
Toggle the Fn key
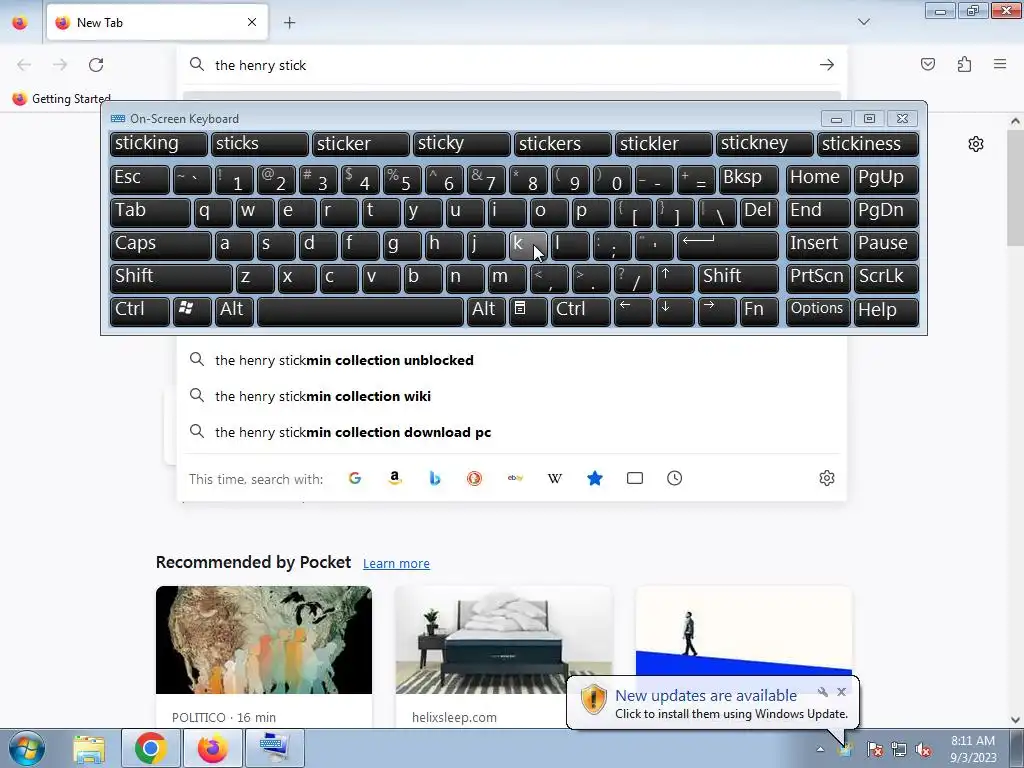[759, 312]
